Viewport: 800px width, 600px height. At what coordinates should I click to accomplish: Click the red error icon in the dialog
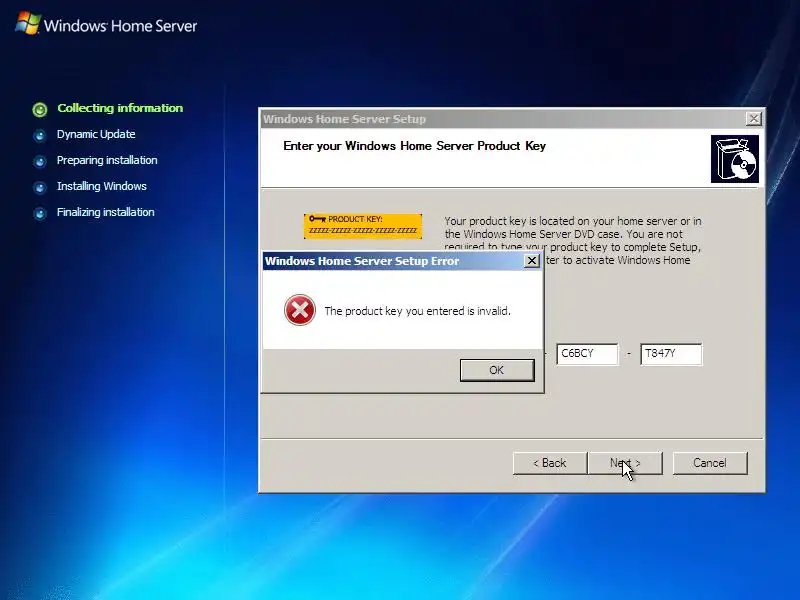coord(299,310)
